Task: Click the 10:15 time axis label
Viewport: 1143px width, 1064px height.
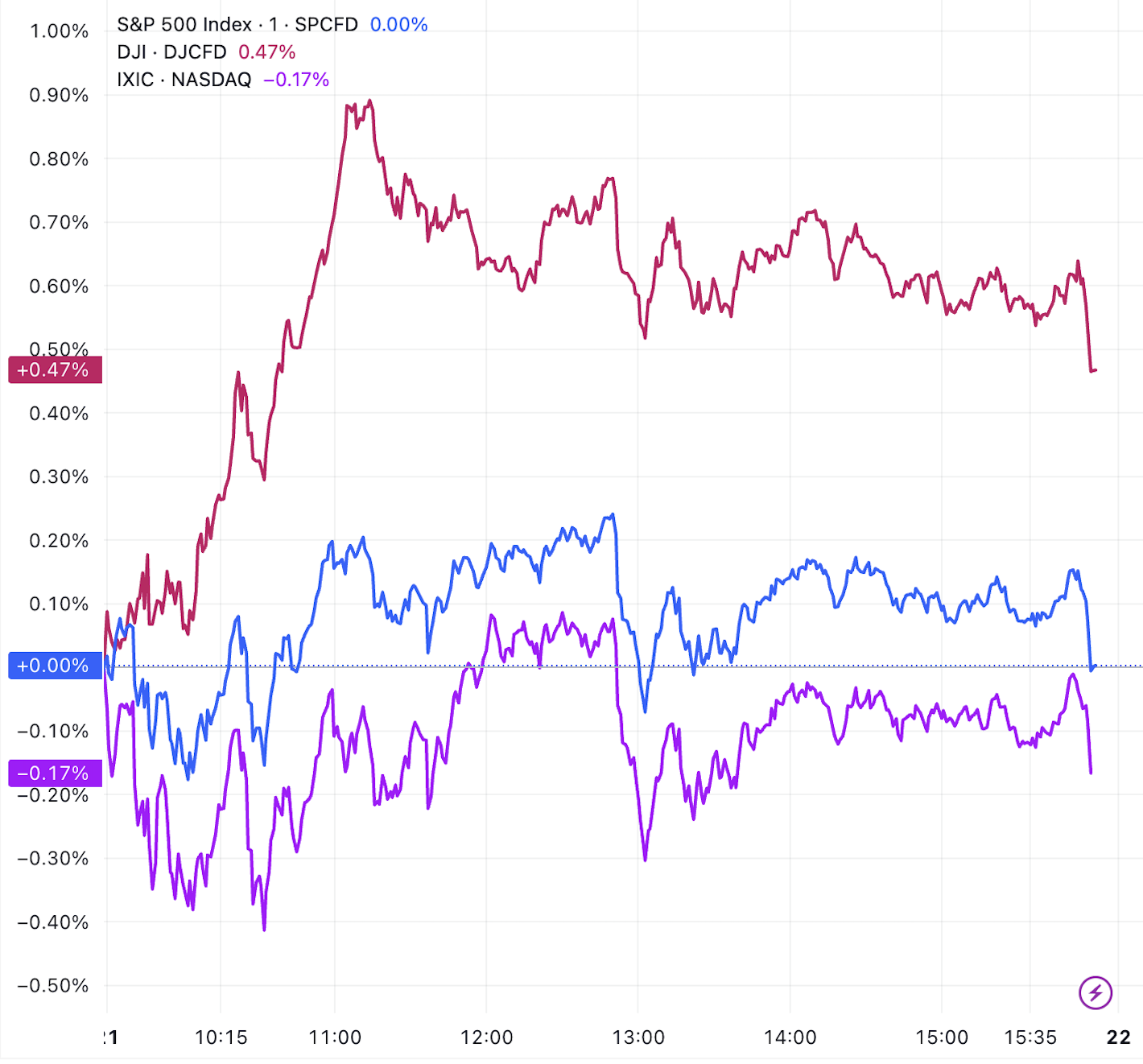Action: pos(221,1037)
